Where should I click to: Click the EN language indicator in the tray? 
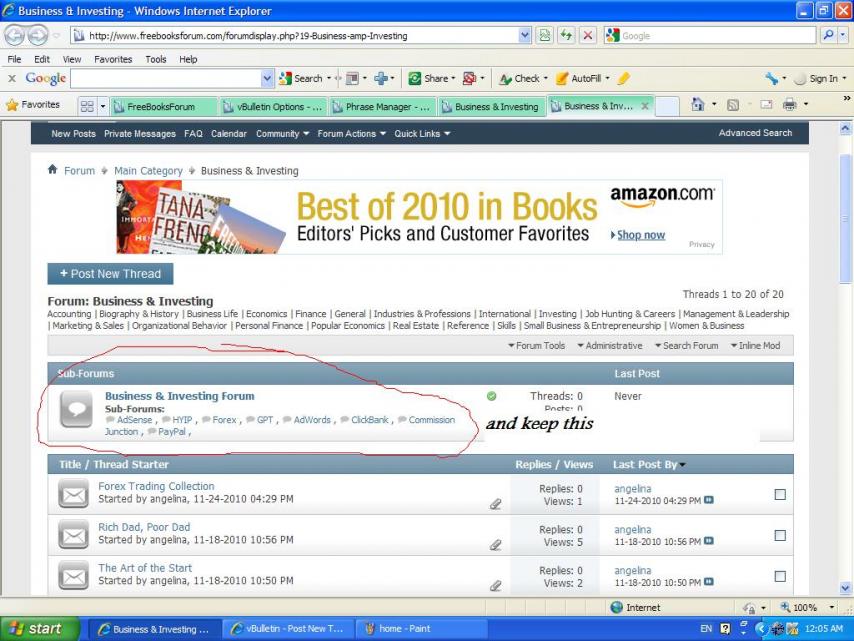(706, 628)
